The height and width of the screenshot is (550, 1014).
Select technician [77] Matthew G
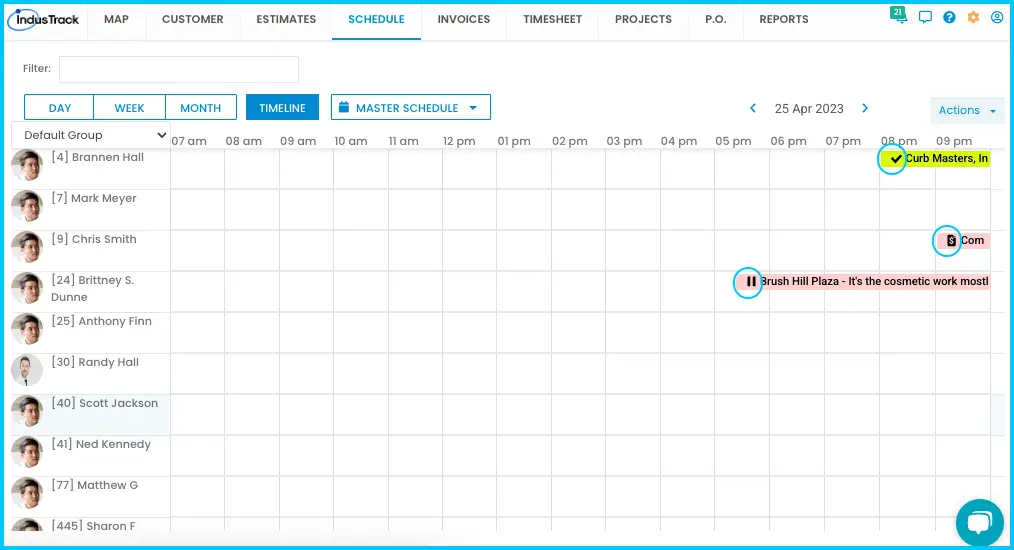tap(94, 485)
